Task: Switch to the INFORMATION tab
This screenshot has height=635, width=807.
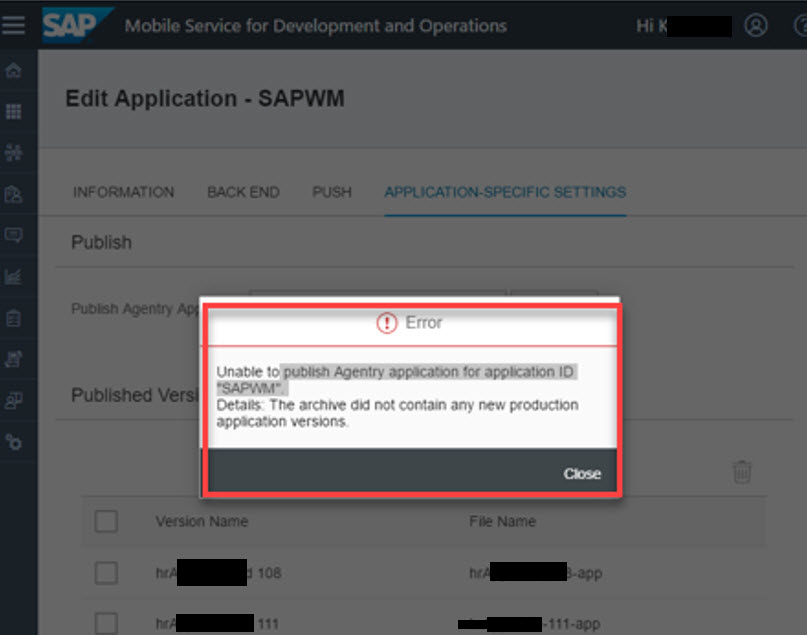Action: 124,192
